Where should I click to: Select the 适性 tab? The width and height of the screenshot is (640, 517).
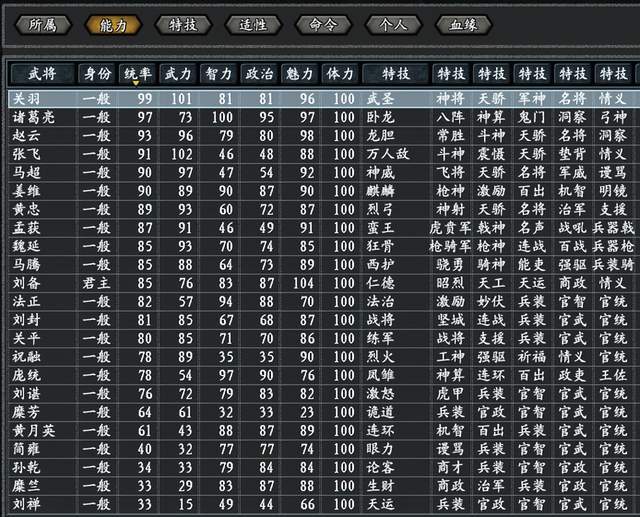[253, 25]
